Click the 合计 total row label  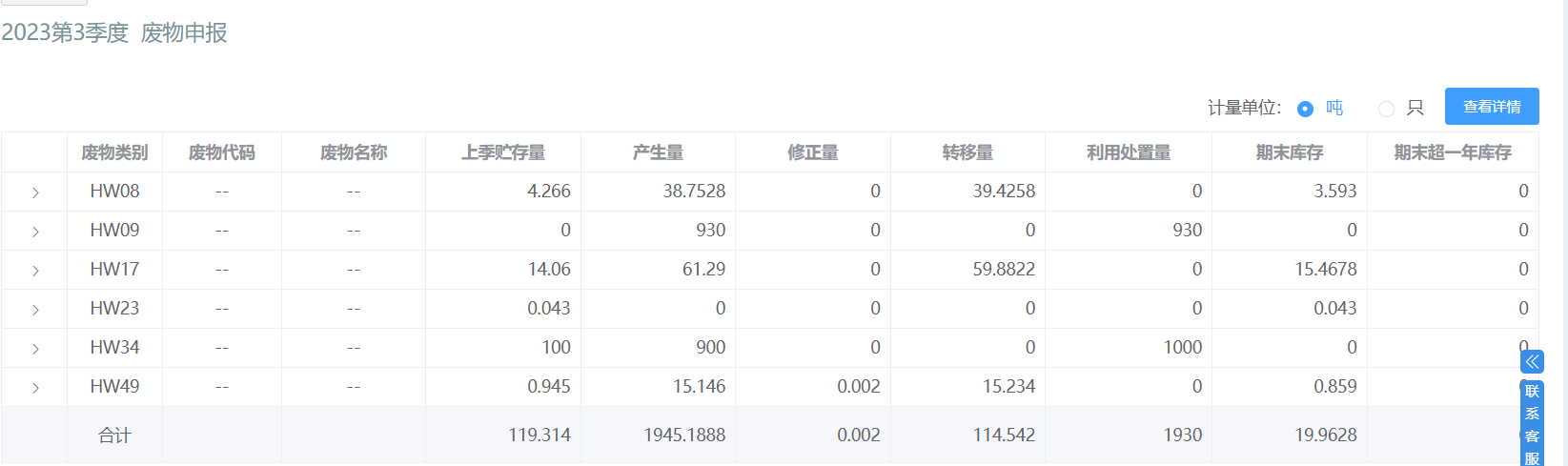tap(114, 436)
